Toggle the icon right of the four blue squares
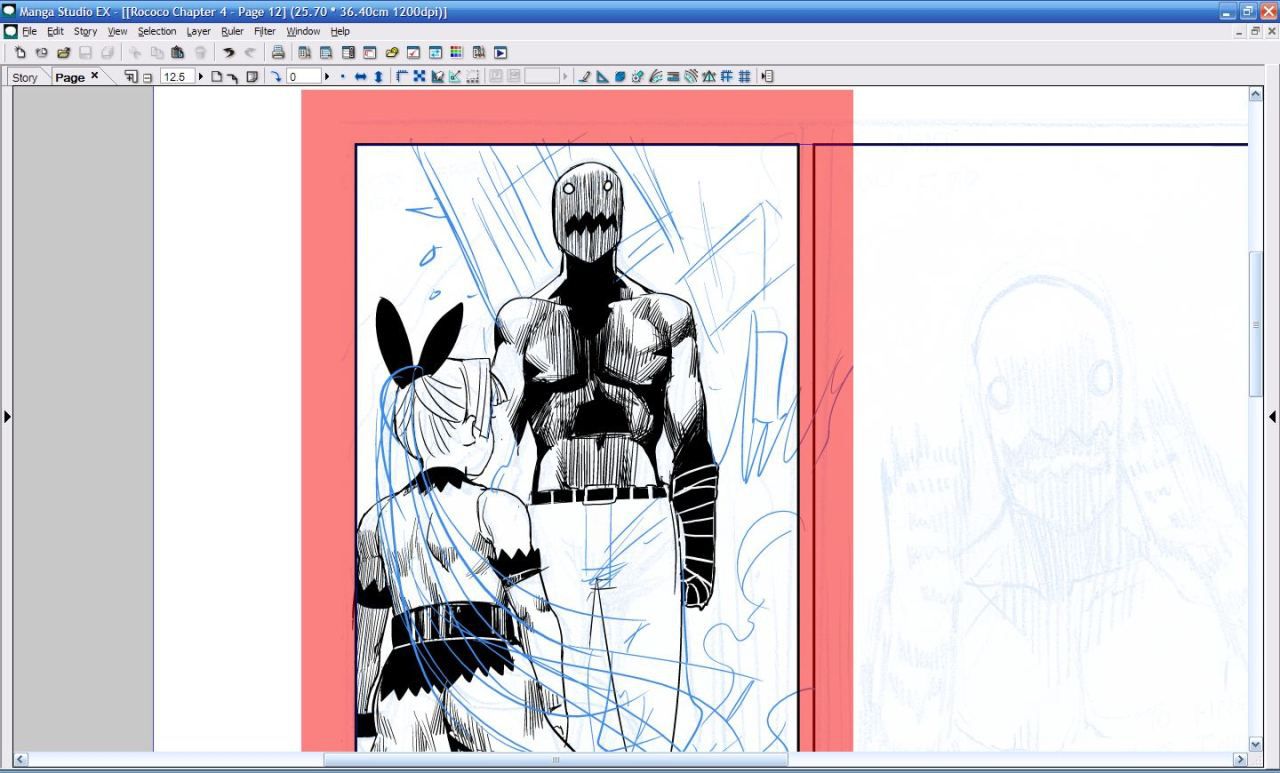 pos(437,77)
